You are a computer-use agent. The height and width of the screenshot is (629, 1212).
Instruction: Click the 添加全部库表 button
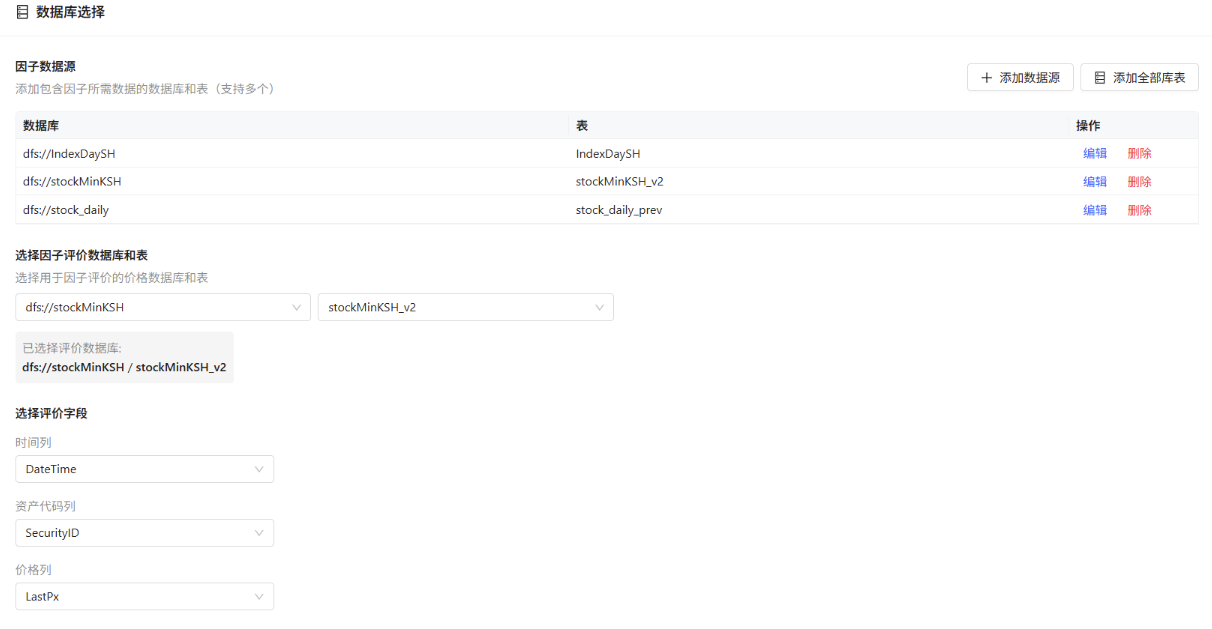tap(1139, 78)
